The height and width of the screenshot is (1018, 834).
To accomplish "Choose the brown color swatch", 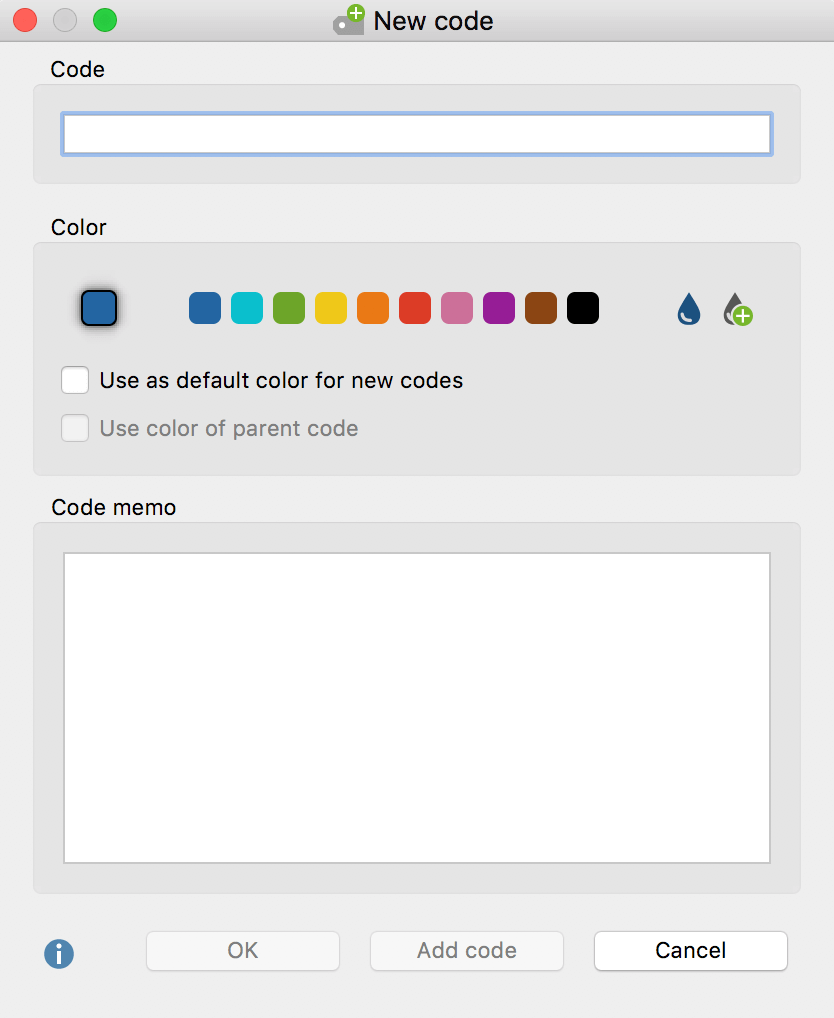I will 541,308.
